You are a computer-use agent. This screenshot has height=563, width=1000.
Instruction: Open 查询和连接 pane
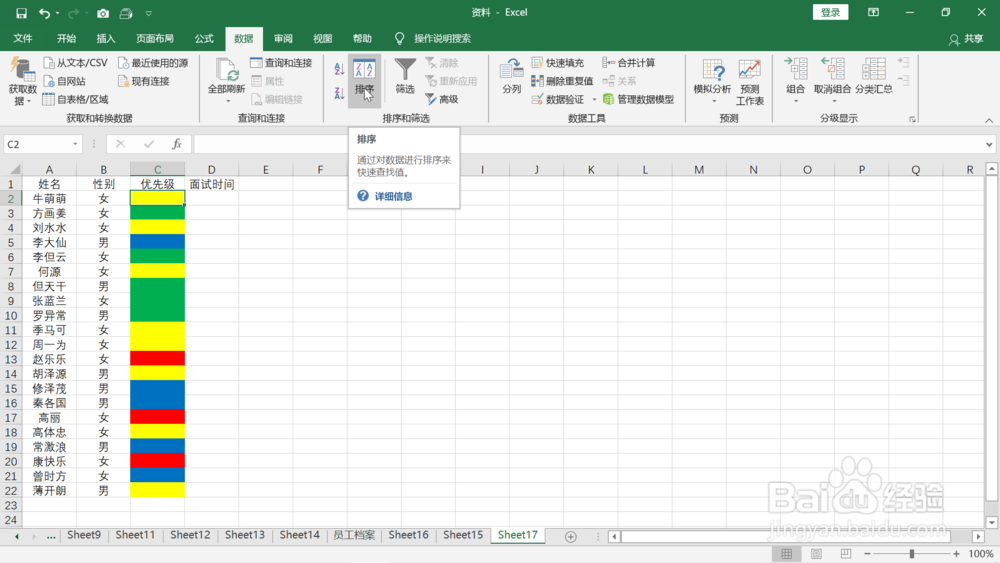tap(281, 62)
